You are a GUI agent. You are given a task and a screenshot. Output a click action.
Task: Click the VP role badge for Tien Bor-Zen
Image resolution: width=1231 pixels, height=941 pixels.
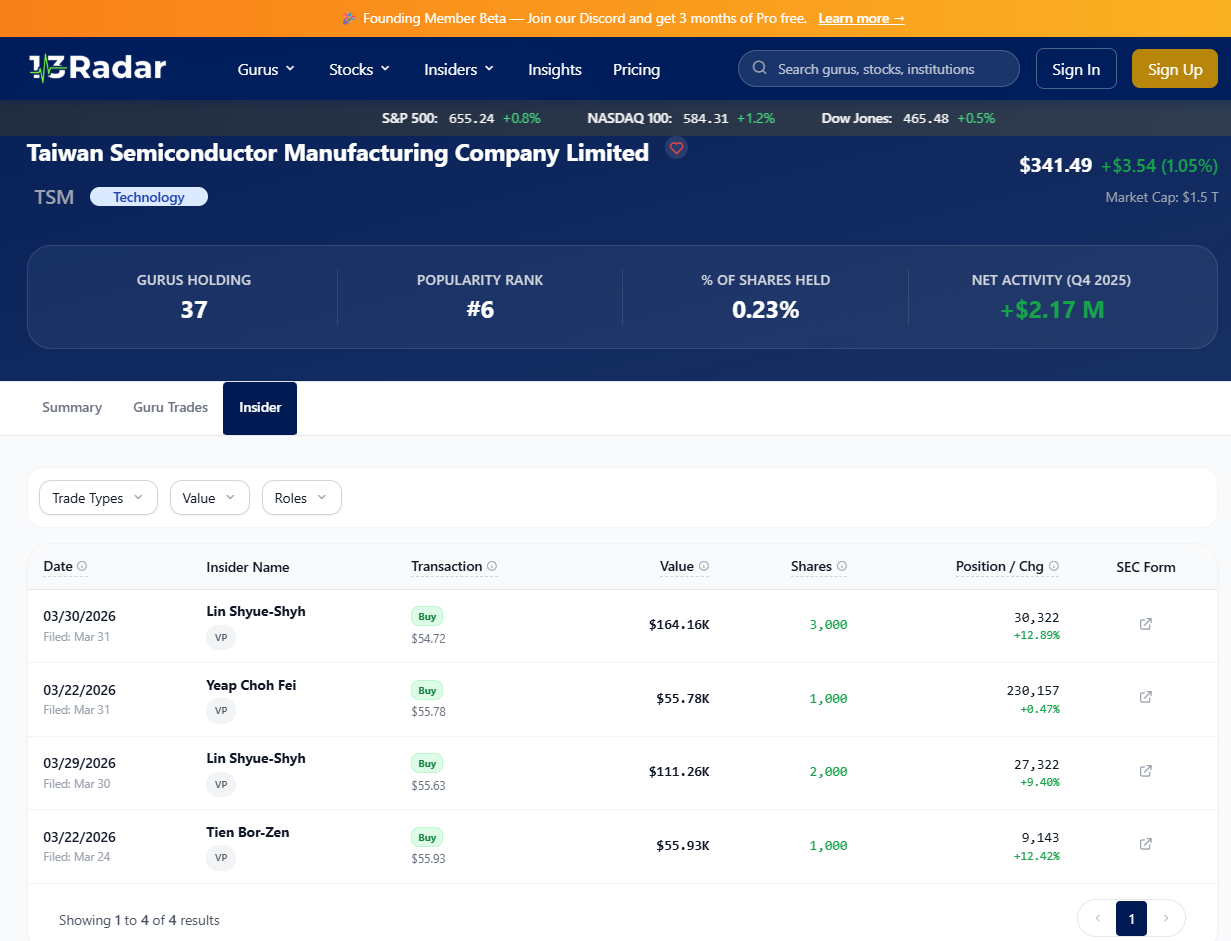(x=221, y=858)
